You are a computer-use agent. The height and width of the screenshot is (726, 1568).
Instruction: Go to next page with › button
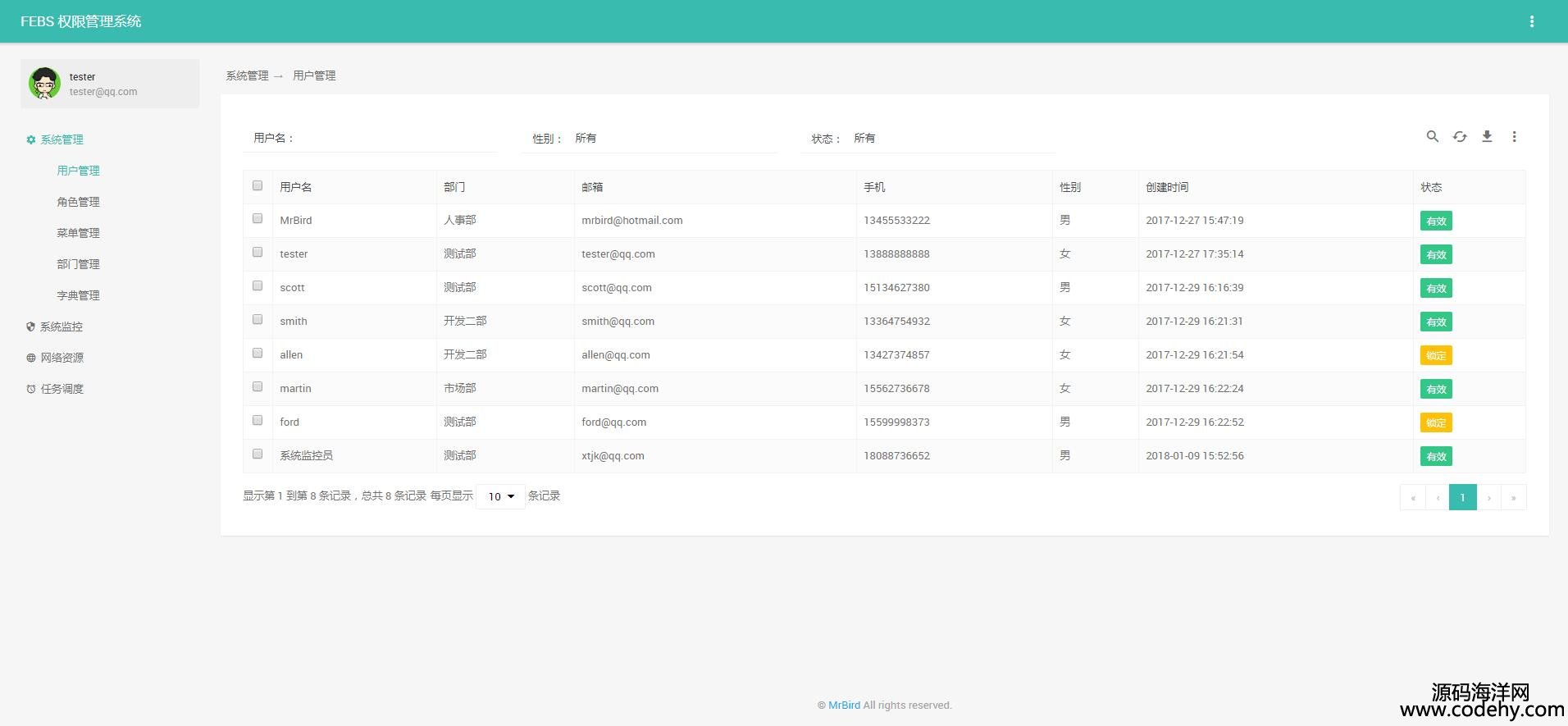pos(1489,497)
